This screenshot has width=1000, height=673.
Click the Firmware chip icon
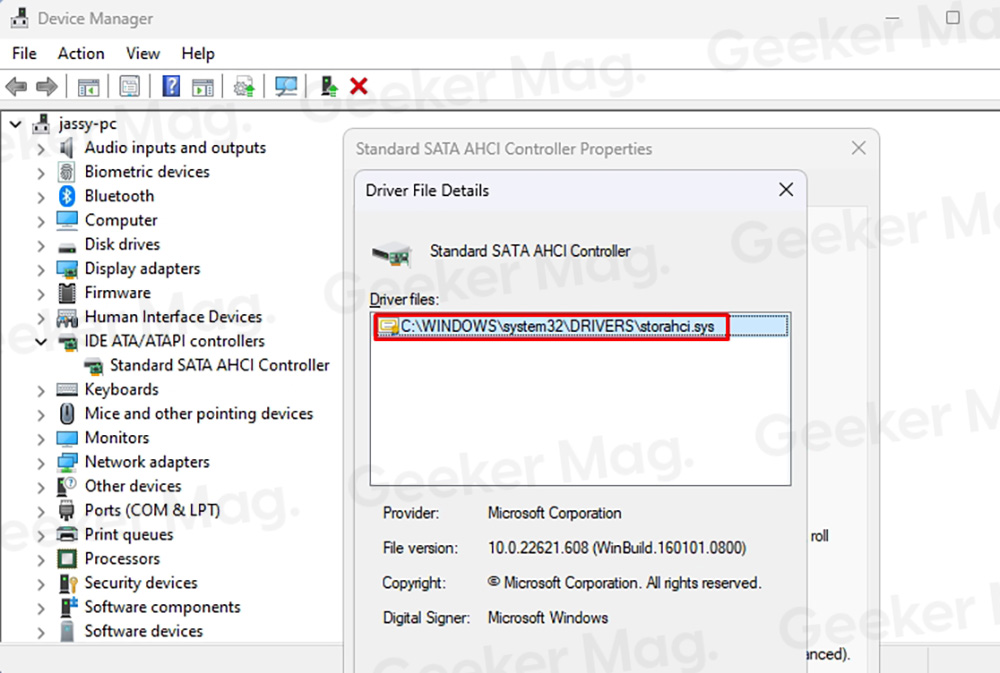coord(66,293)
